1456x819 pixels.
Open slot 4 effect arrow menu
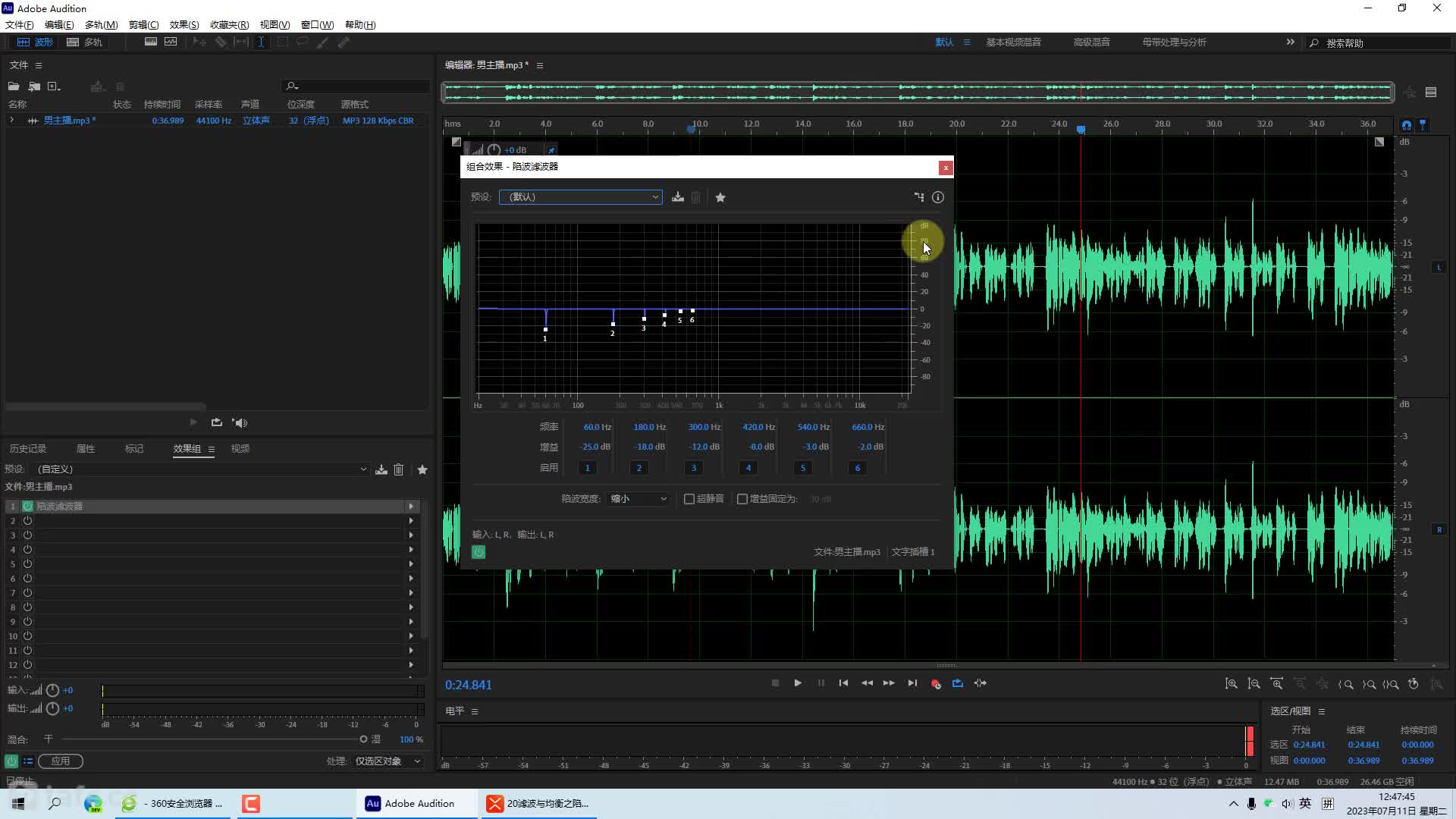(412, 550)
